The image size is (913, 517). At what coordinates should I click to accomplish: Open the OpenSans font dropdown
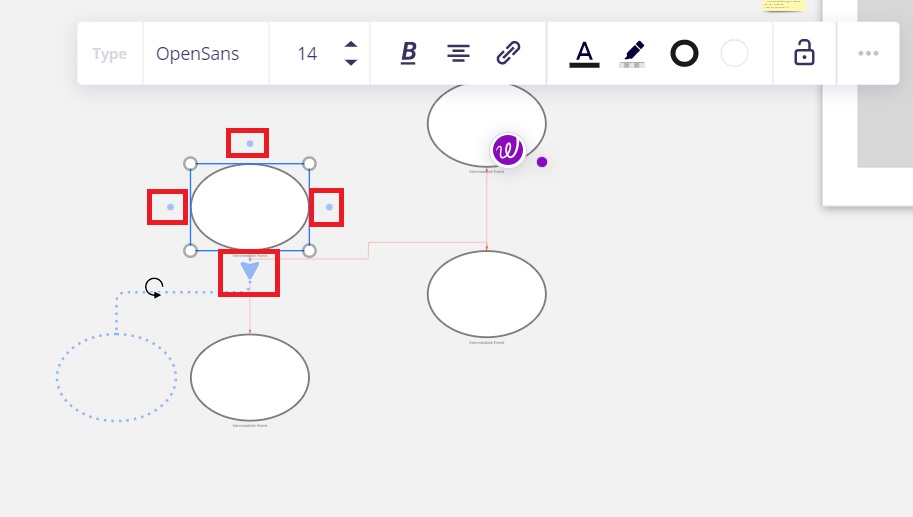tap(197, 54)
